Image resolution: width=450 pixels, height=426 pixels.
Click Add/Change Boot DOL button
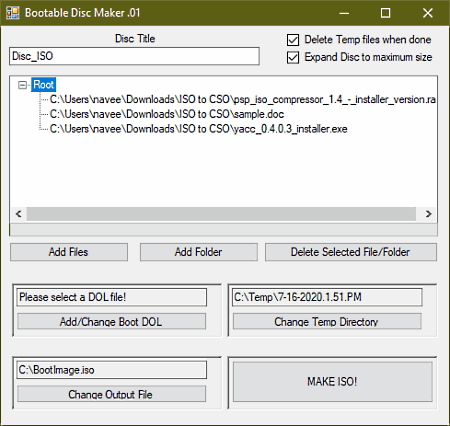tap(111, 321)
